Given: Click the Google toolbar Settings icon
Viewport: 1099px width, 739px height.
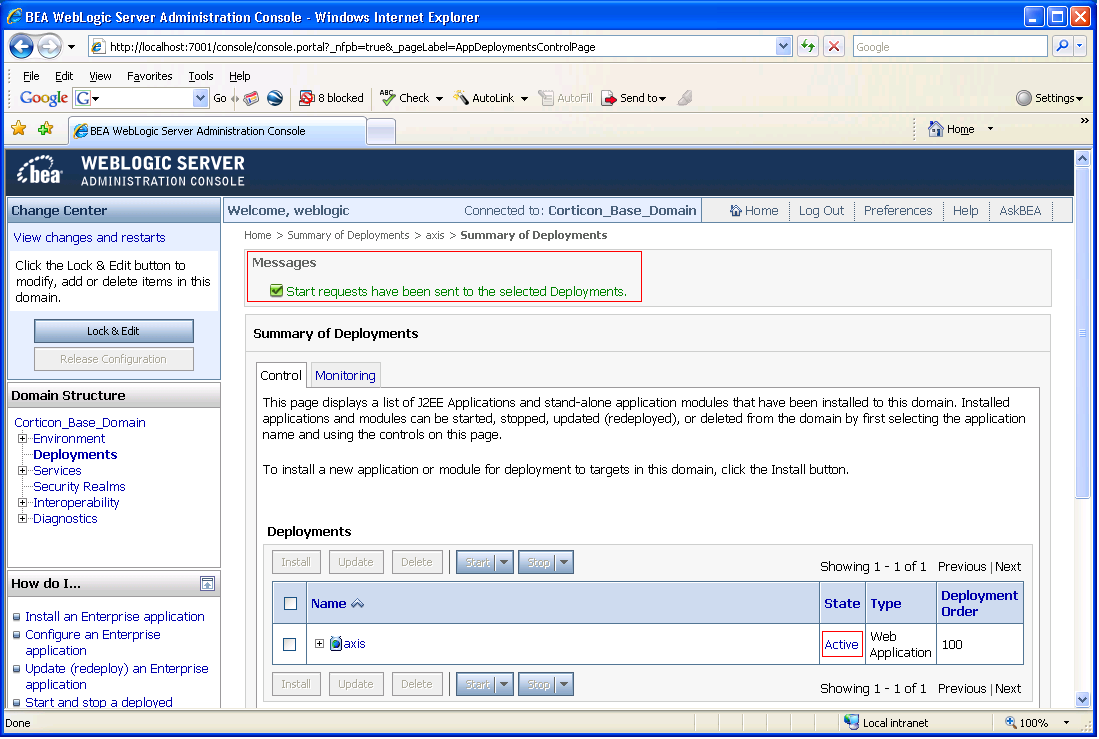Looking at the screenshot, I should coord(1024,98).
